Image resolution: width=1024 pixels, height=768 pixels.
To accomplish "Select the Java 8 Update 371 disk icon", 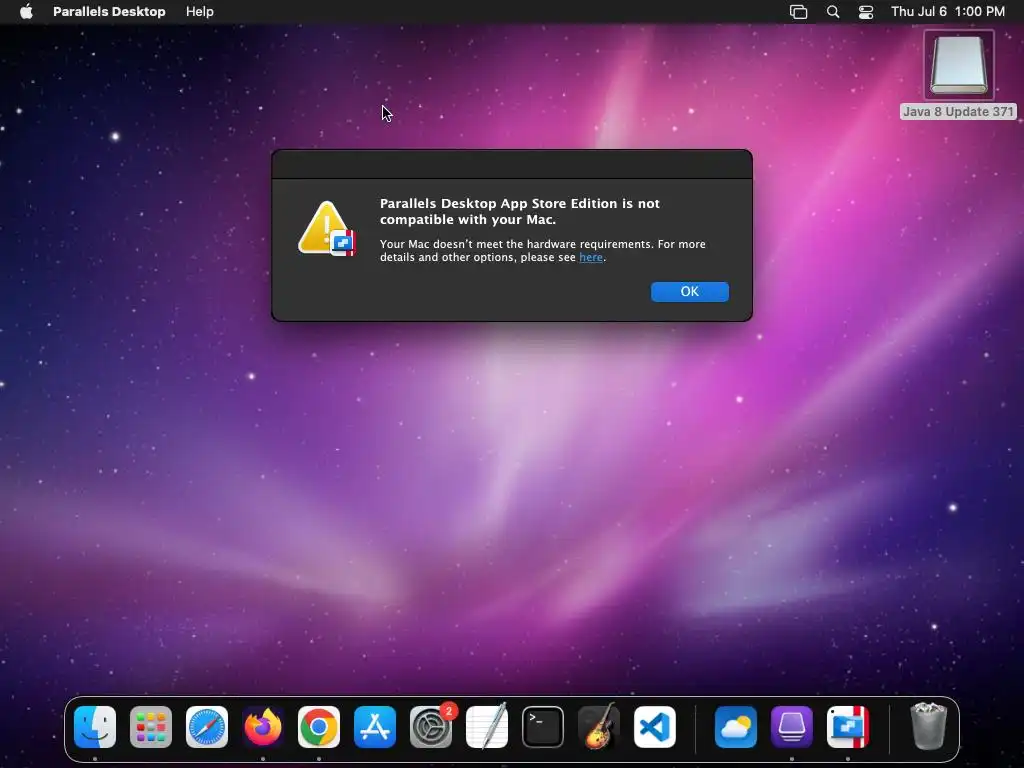I will click(959, 65).
